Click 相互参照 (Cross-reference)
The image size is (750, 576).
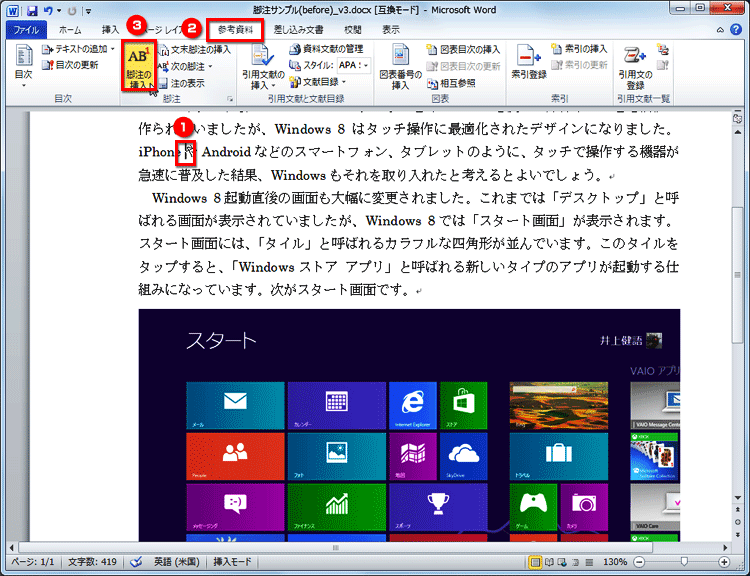(x=451, y=83)
